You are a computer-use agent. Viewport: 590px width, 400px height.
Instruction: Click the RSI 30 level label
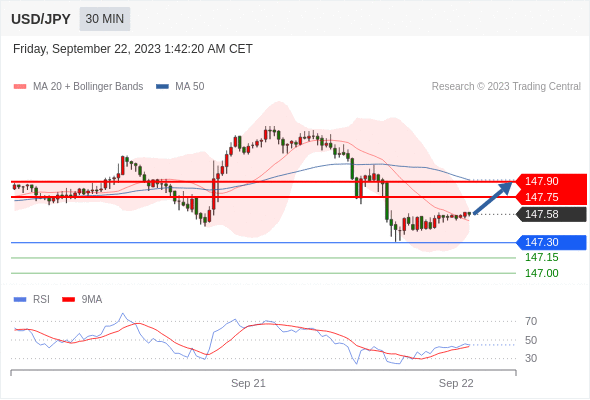[x=531, y=359]
